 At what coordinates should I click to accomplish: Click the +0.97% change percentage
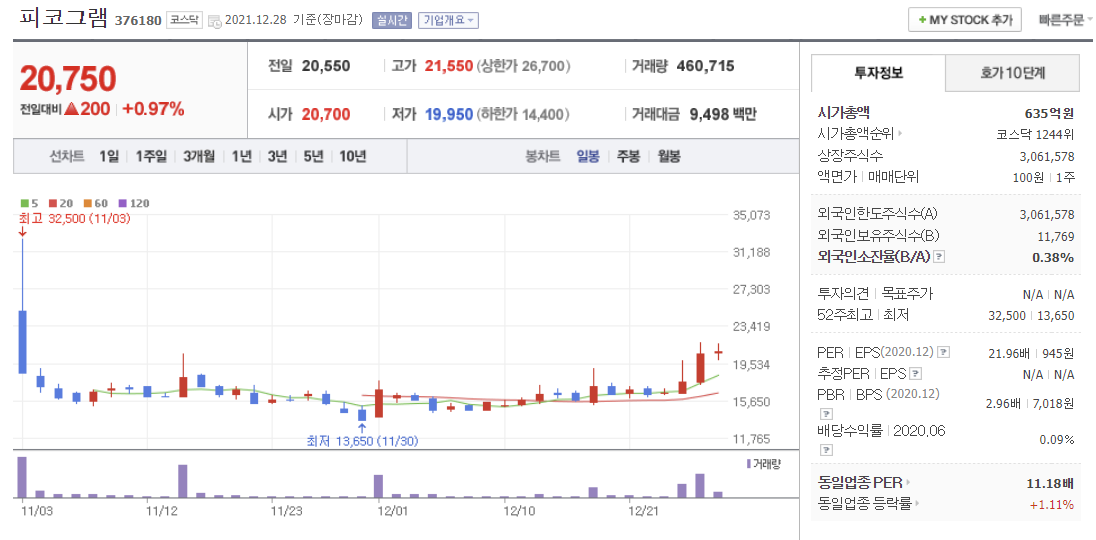click(153, 109)
